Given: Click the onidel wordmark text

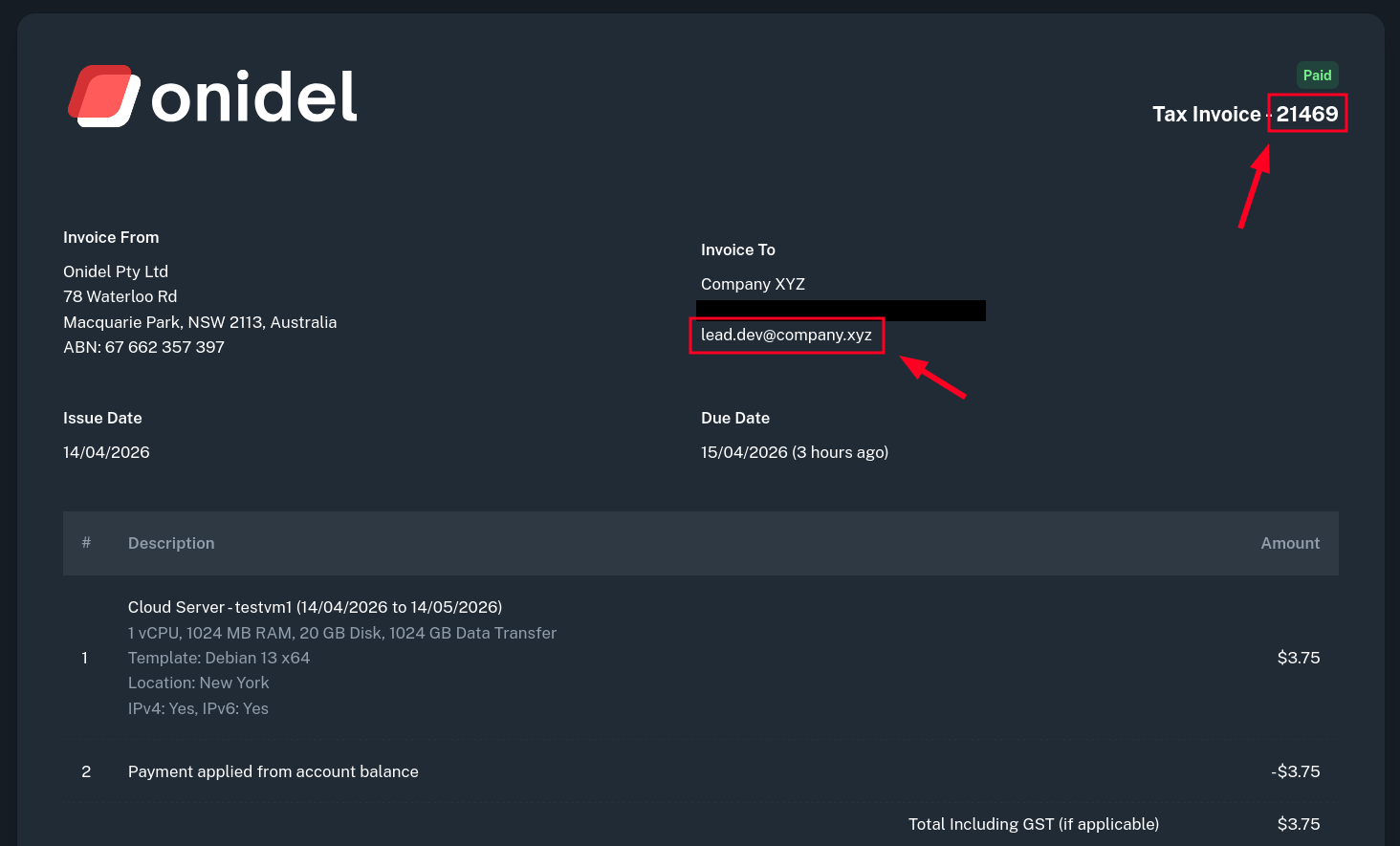Looking at the screenshot, I should (x=254, y=98).
